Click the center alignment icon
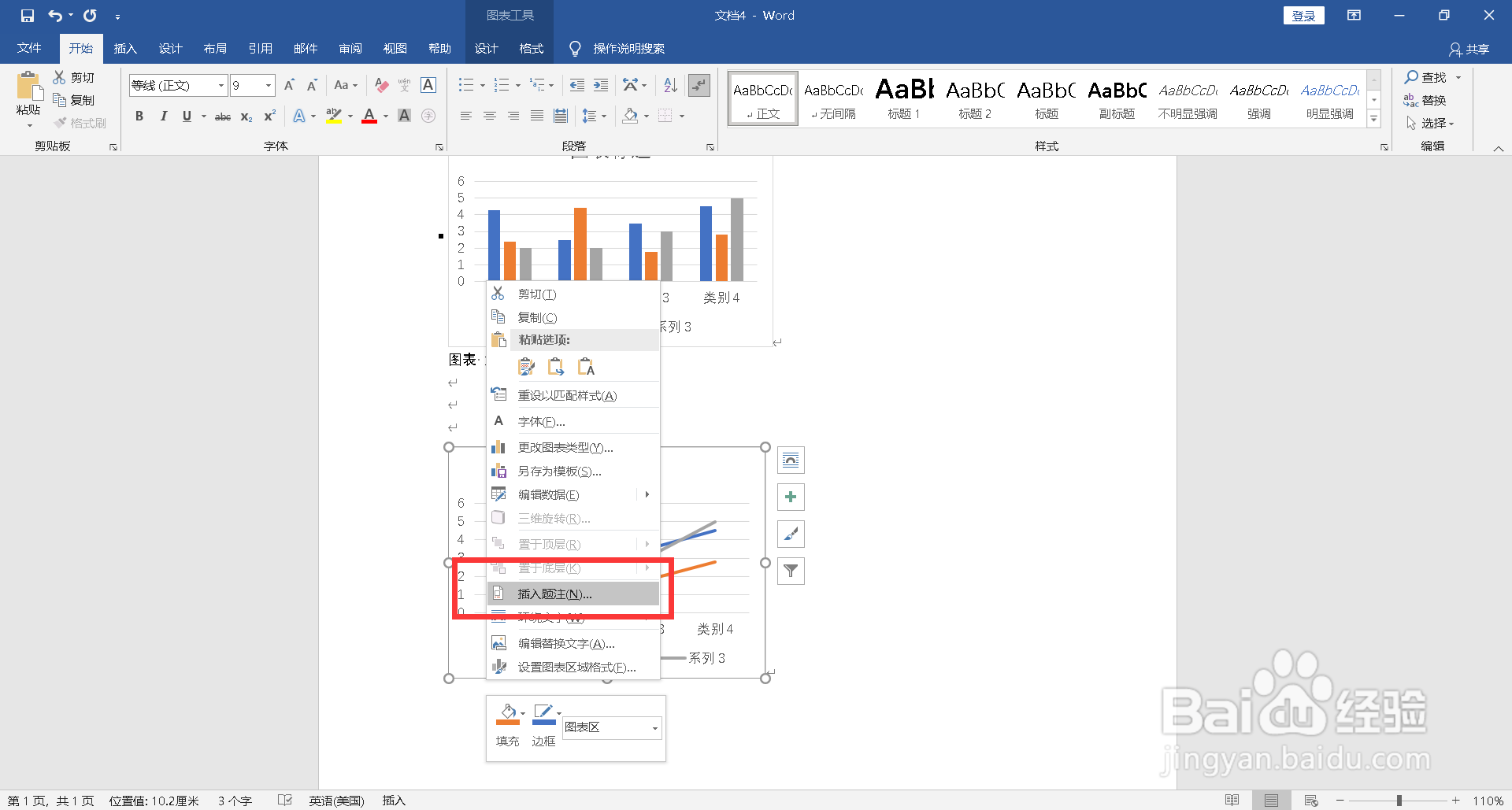The image size is (1512, 810). point(490,116)
